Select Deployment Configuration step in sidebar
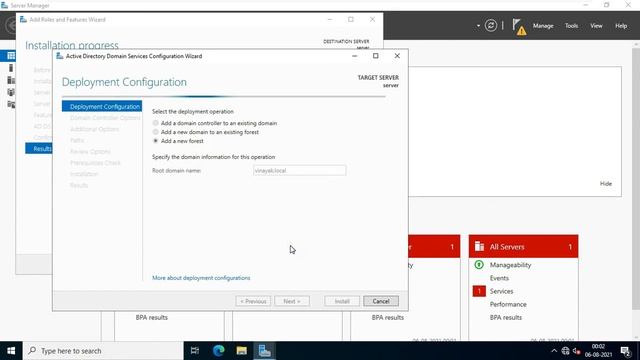640x360 pixels. (102, 107)
